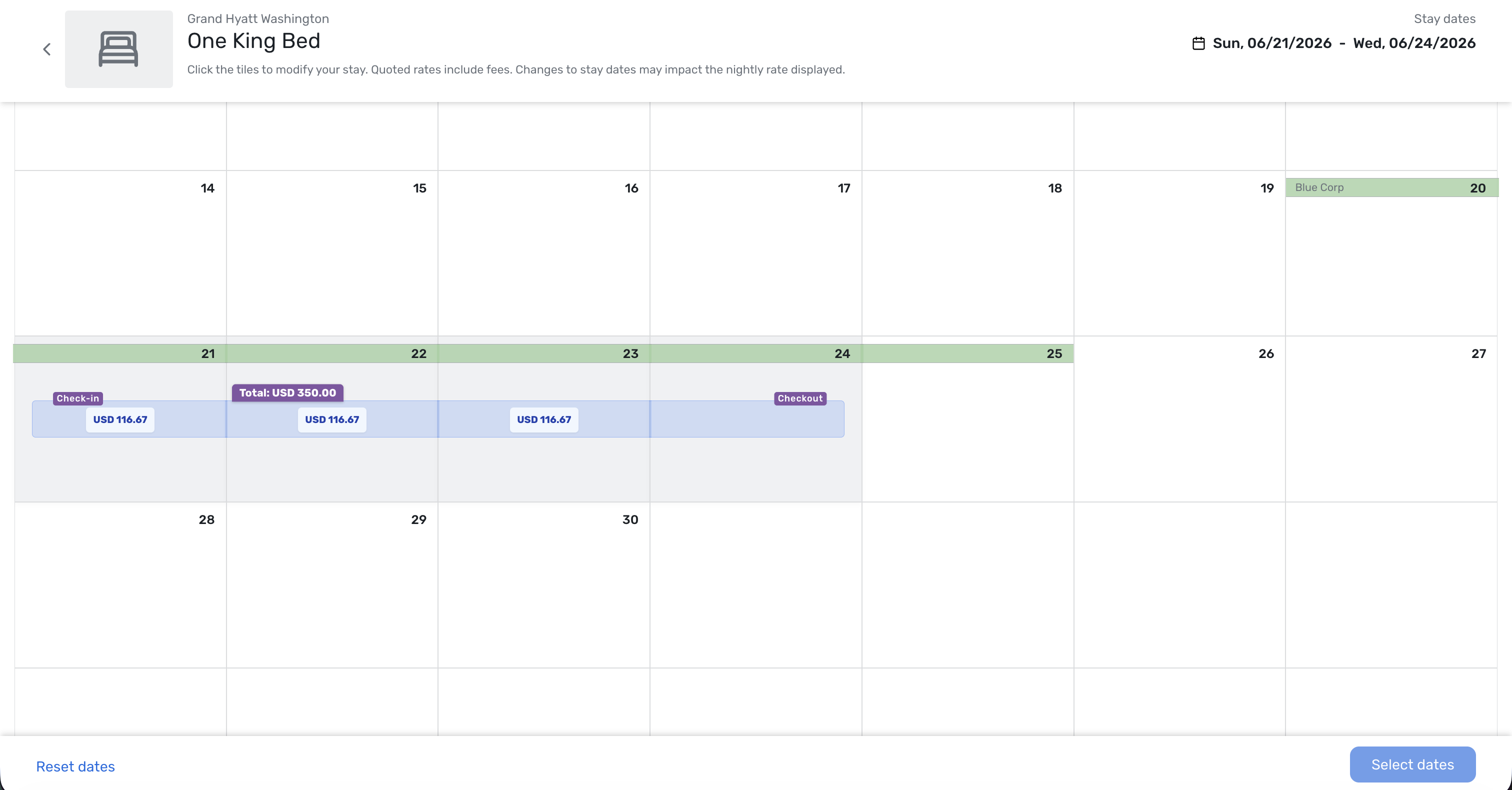
Task: Click the USD 116.67 rate on day 22
Action: coord(332,419)
